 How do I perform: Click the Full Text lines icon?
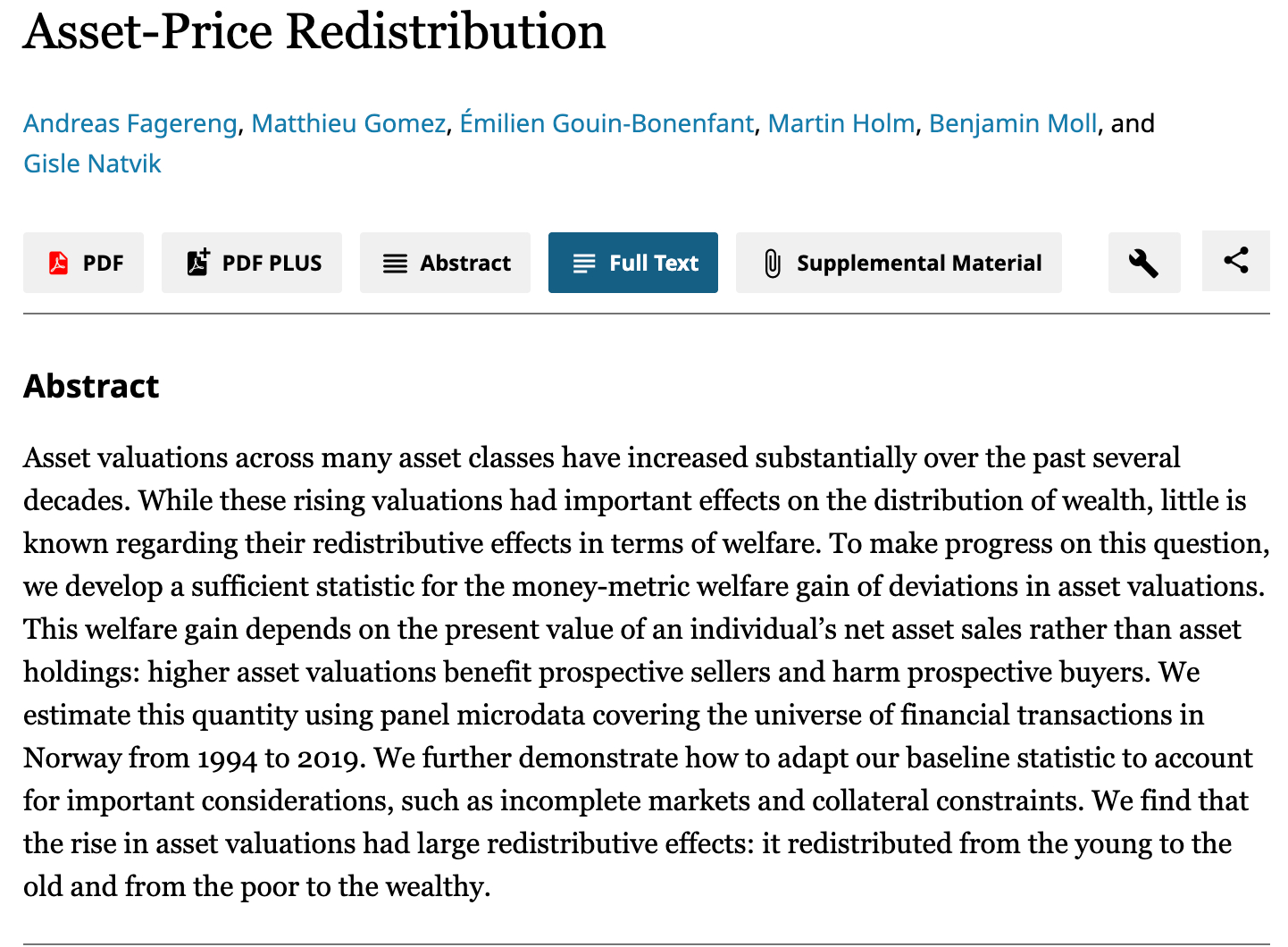coord(584,264)
